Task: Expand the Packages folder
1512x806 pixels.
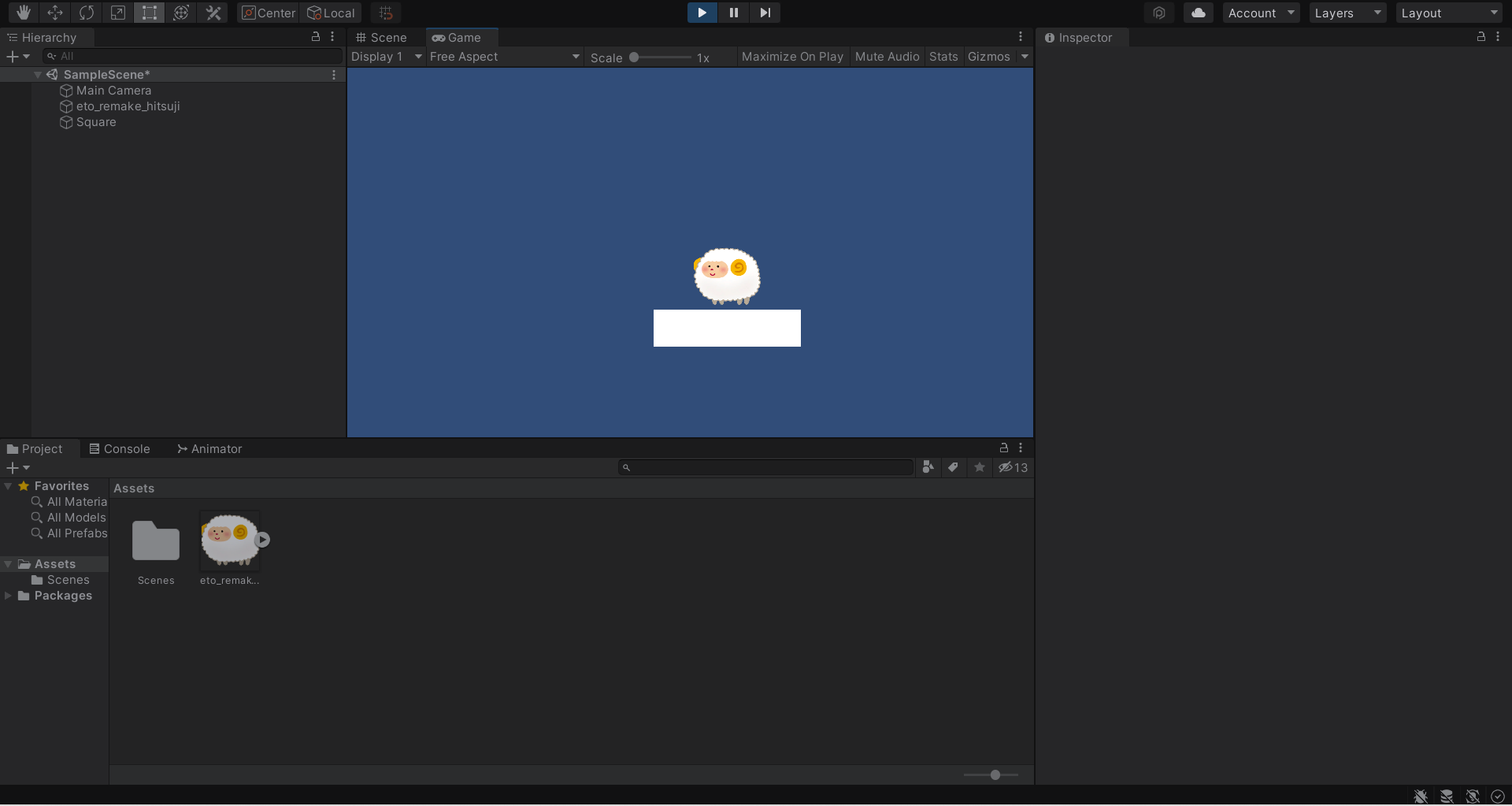Action: 9,596
